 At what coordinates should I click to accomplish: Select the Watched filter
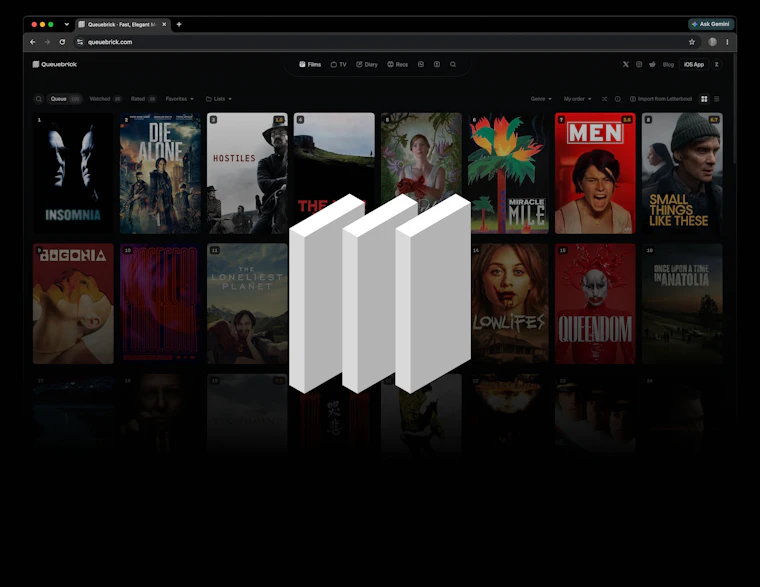tap(105, 99)
